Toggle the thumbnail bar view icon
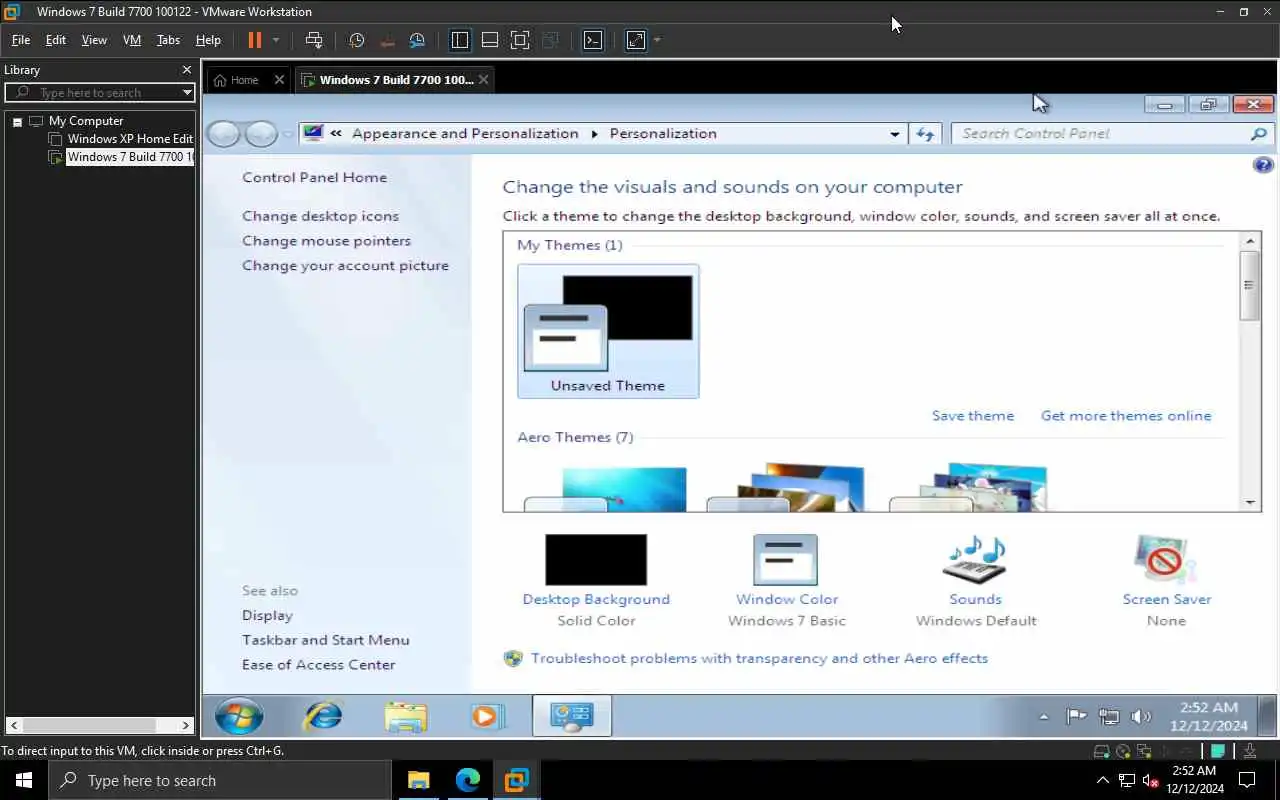The width and height of the screenshot is (1280, 800). click(490, 40)
